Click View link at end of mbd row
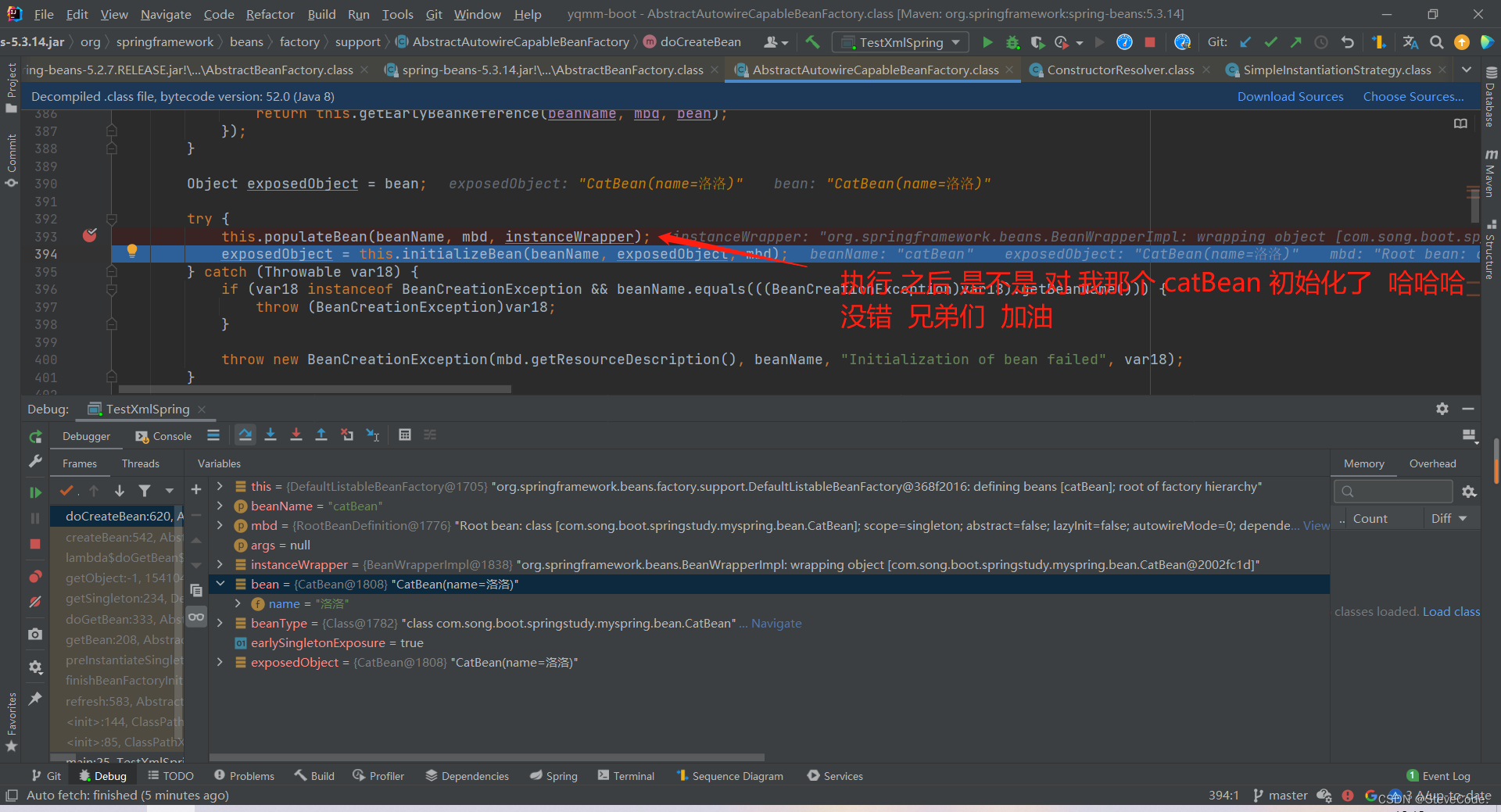The image size is (1501, 812). click(1316, 525)
